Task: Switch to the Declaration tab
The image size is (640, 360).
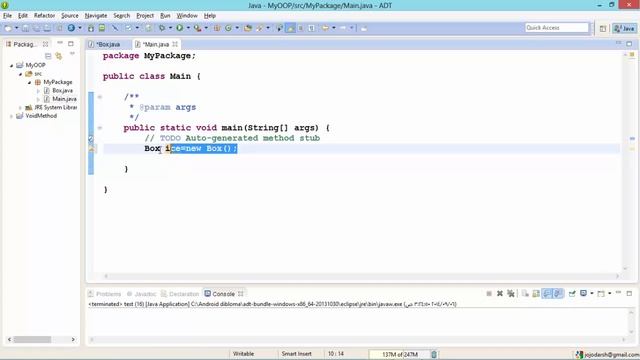Action: [180, 294]
